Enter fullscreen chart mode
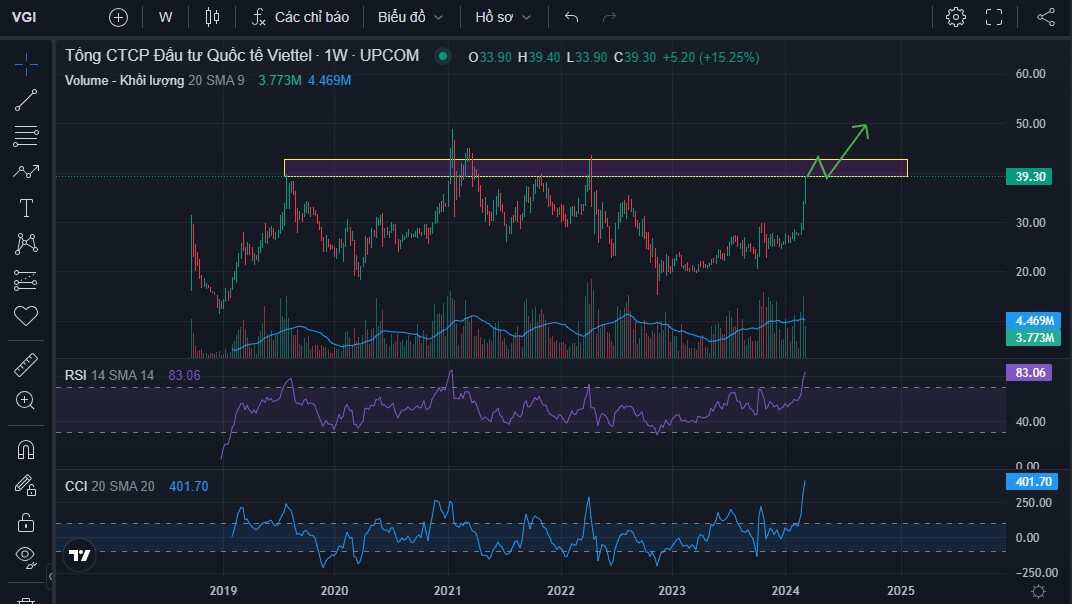 click(994, 17)
